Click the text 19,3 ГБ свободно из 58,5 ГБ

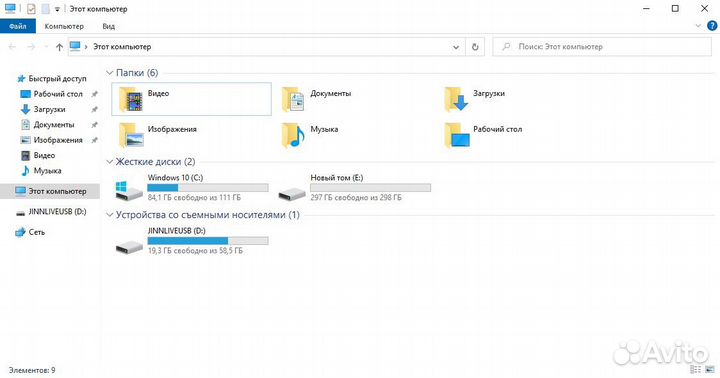click(195, 251)
